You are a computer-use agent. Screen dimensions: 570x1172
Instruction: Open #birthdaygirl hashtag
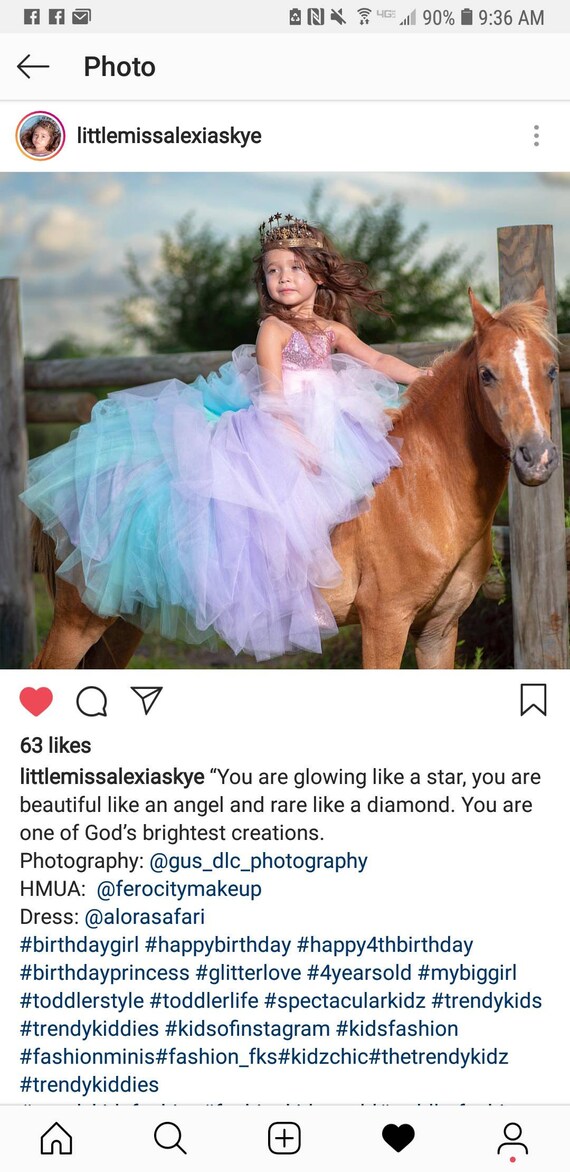[x=79, y=945]
